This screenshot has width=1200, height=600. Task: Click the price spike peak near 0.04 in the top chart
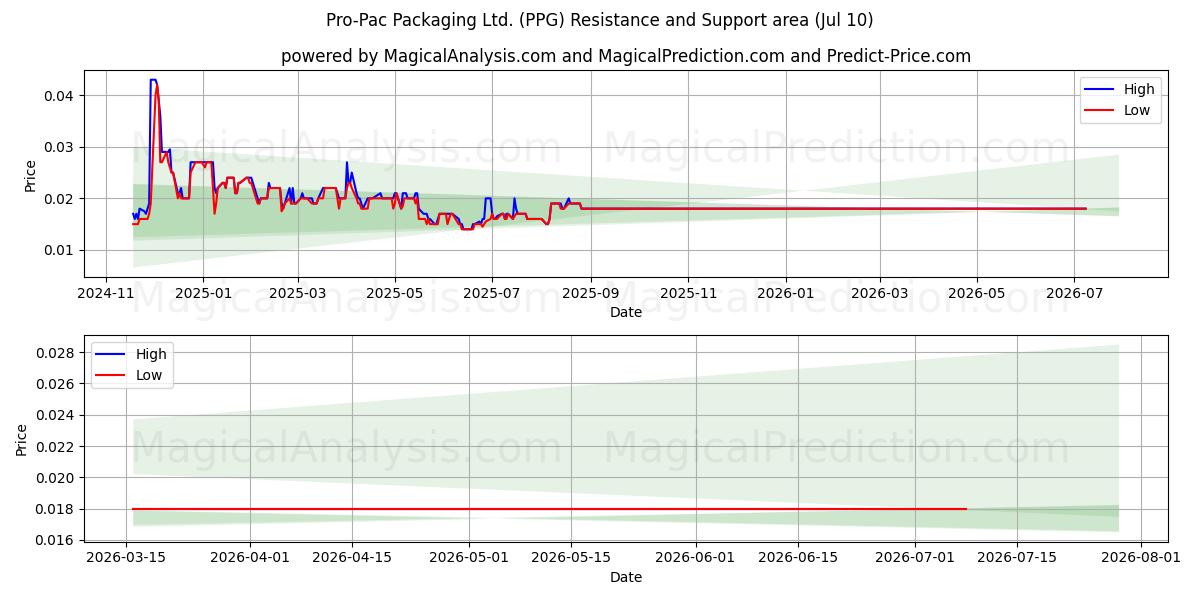(153, 80)
